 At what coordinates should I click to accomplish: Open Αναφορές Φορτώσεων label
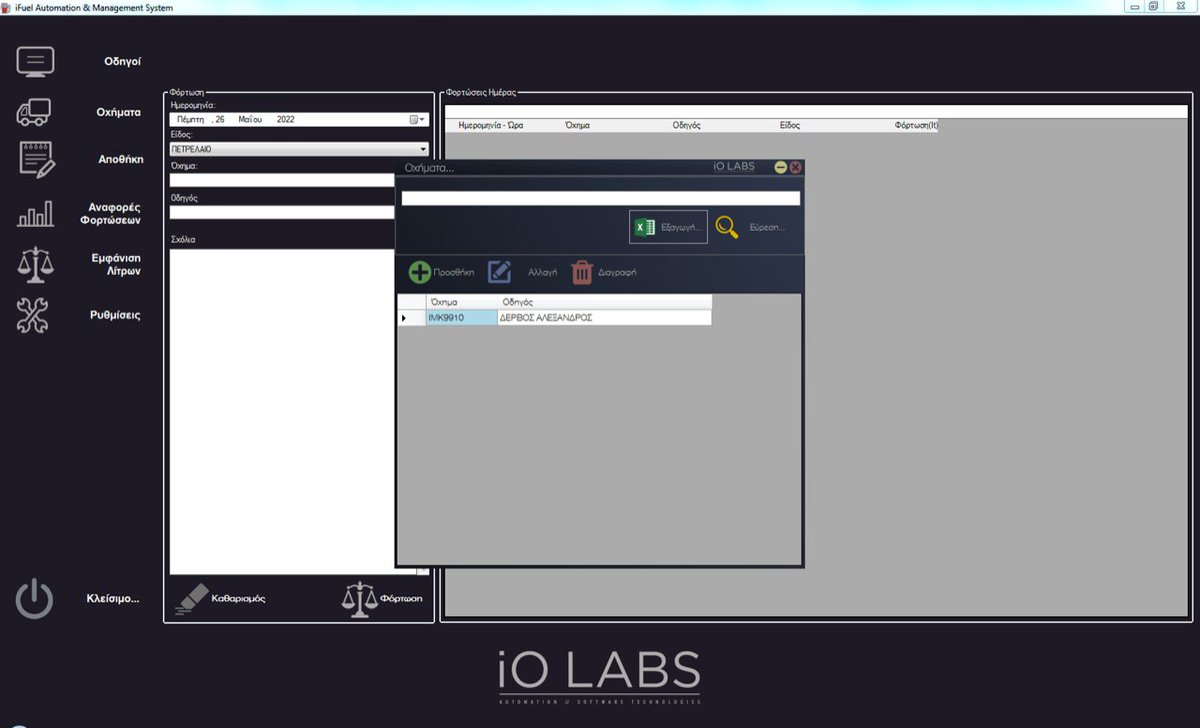(x=110, y=213)
